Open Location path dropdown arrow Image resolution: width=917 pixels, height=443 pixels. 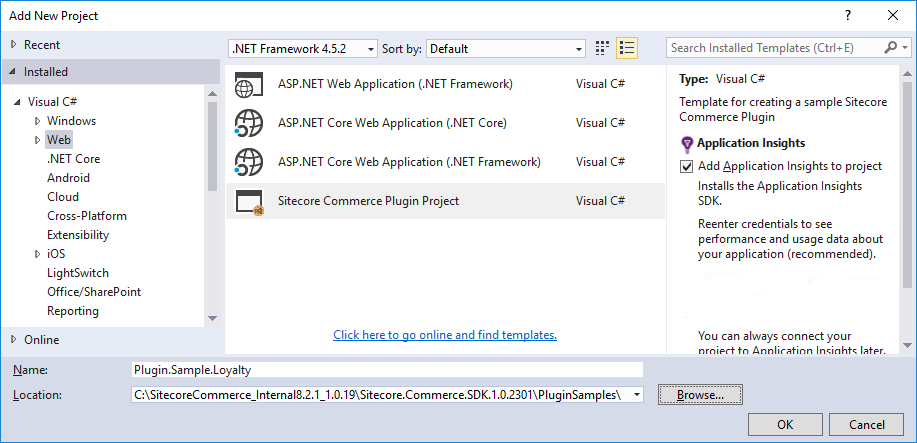point(636,395)
